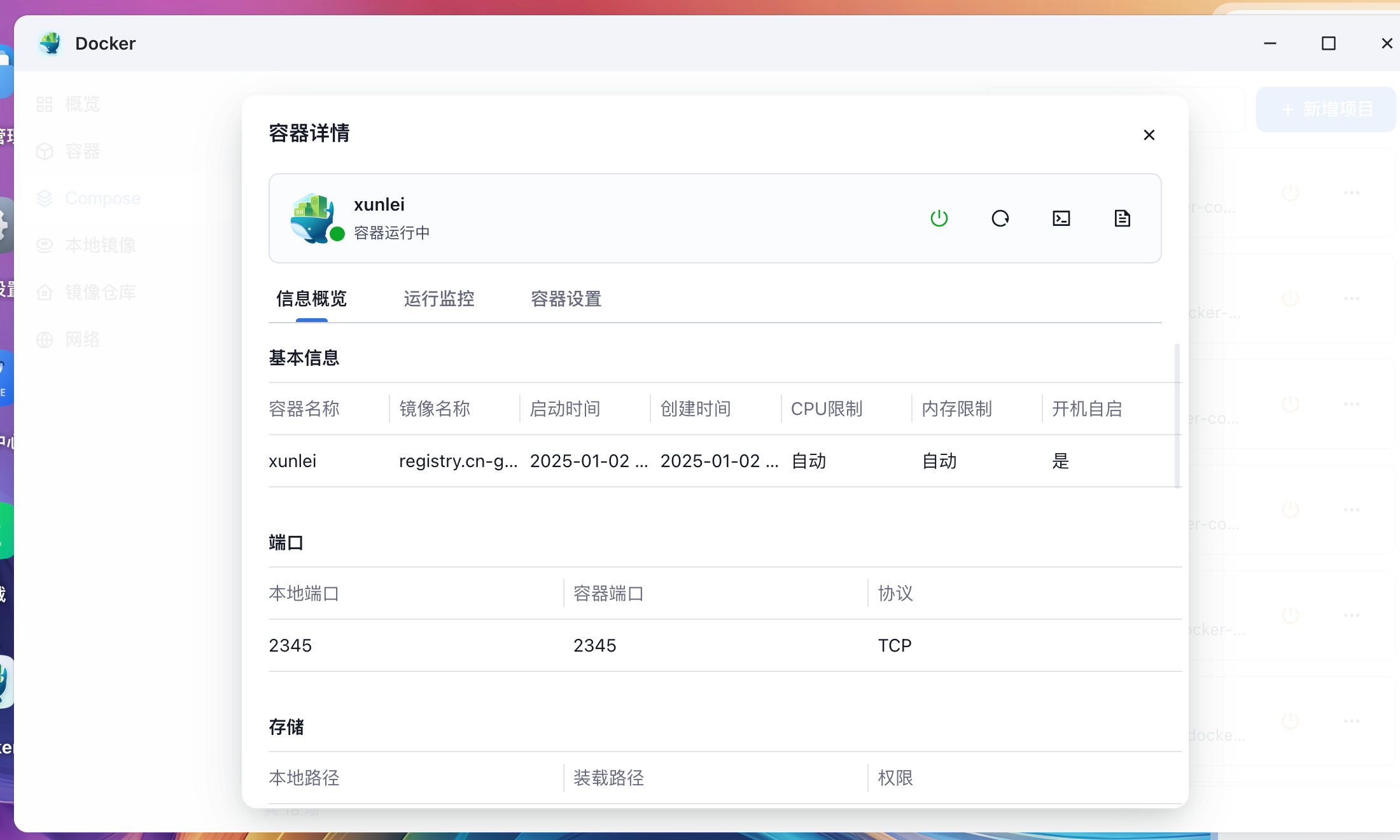
Task: Open the container log document icon
Action: click(x=1123, y=218)
